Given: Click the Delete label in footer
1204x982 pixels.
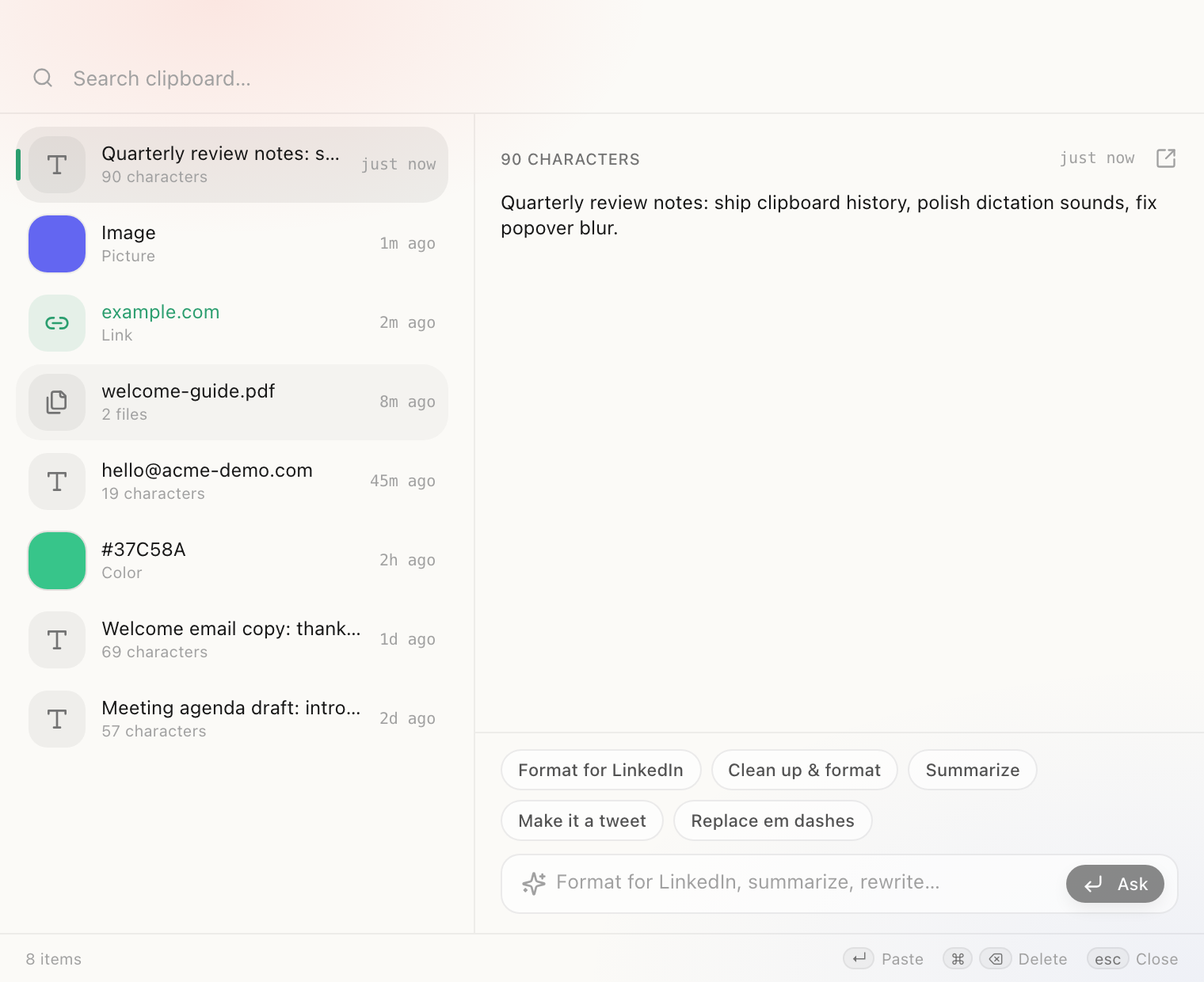Looking at the screenshot, I should coord(1042,959).
